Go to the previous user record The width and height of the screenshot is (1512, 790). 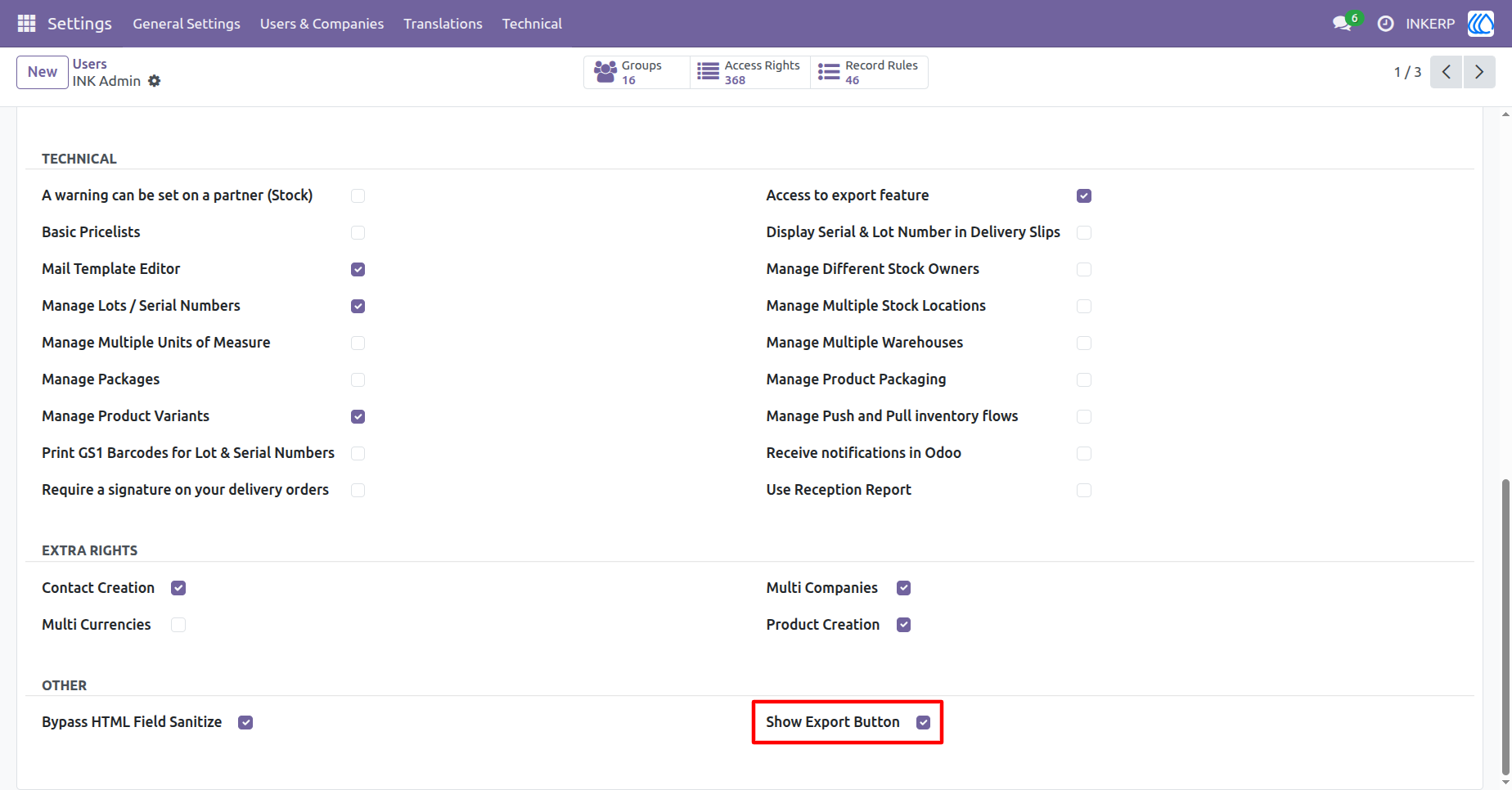pos(1446,72)
